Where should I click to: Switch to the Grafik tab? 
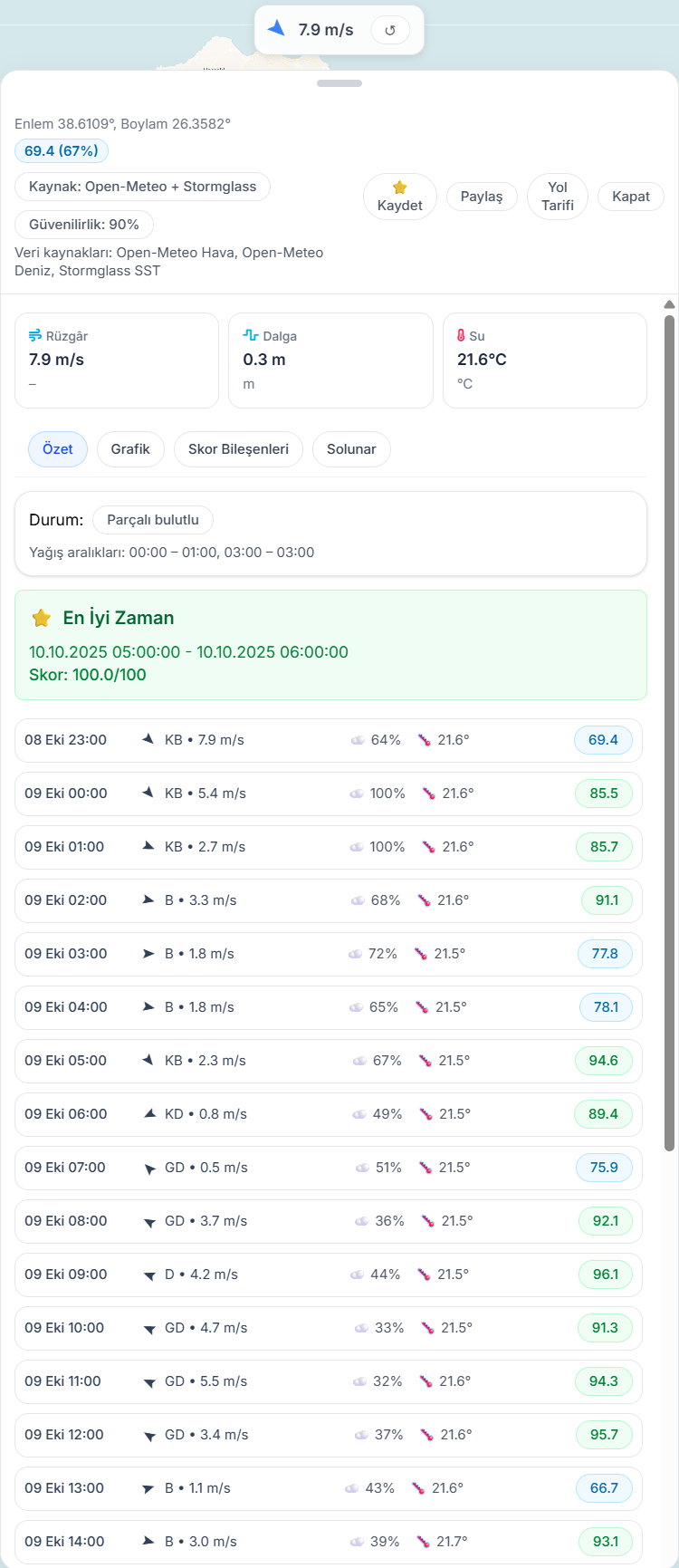tap(130, 449)
